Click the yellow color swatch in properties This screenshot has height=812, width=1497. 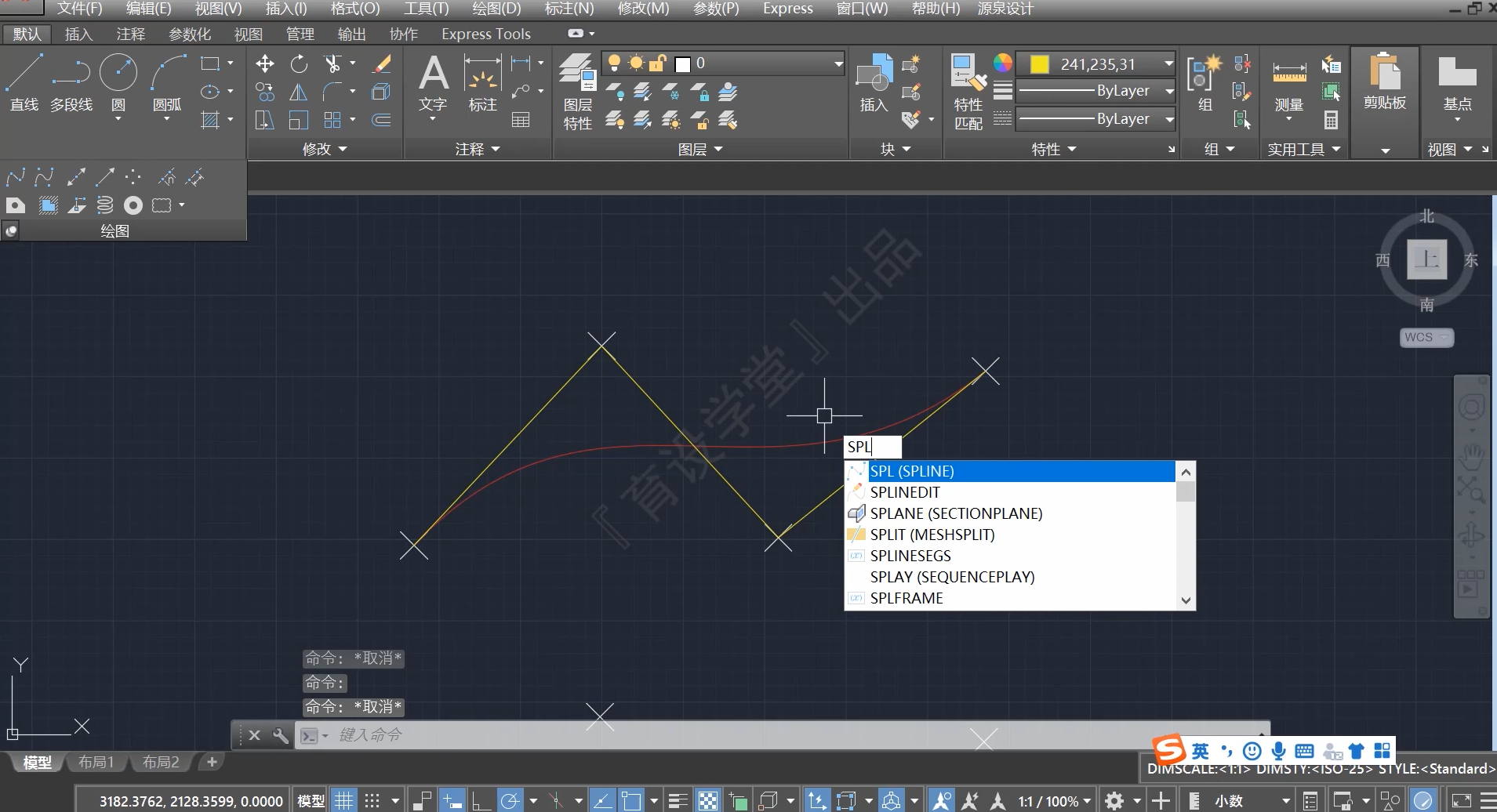(x=1039, y=63)
